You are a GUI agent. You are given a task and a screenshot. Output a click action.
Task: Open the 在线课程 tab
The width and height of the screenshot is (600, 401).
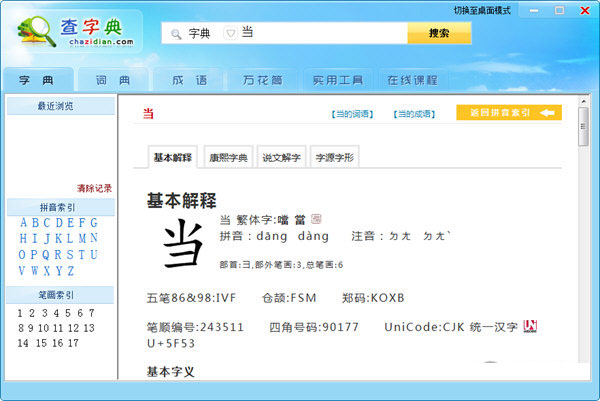click(412, 80)
